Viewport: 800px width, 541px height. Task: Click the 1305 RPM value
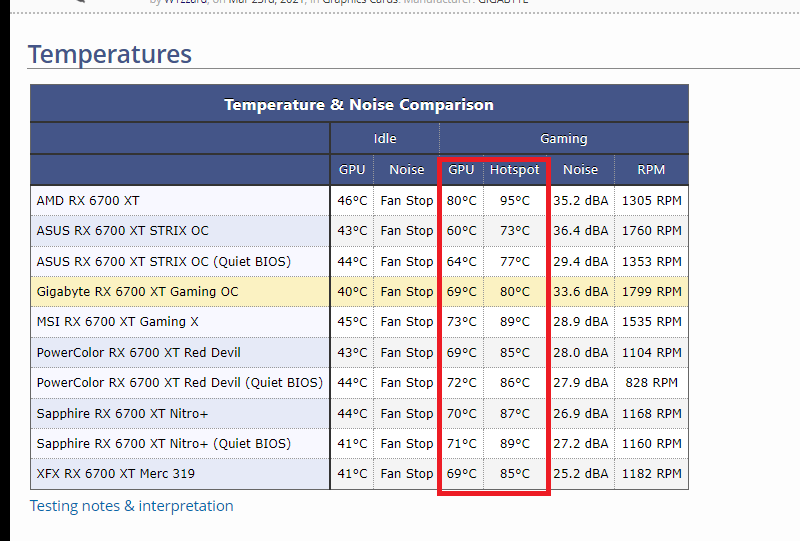click(x=652, y=201)
